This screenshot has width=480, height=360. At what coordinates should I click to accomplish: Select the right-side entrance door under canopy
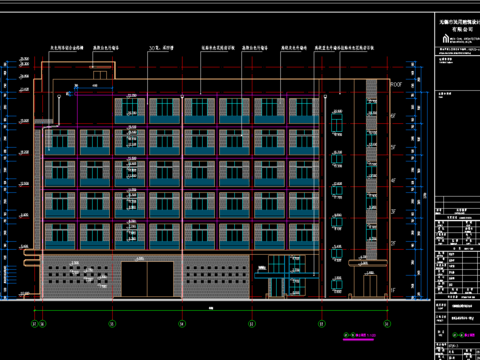(x=370, y=286)
